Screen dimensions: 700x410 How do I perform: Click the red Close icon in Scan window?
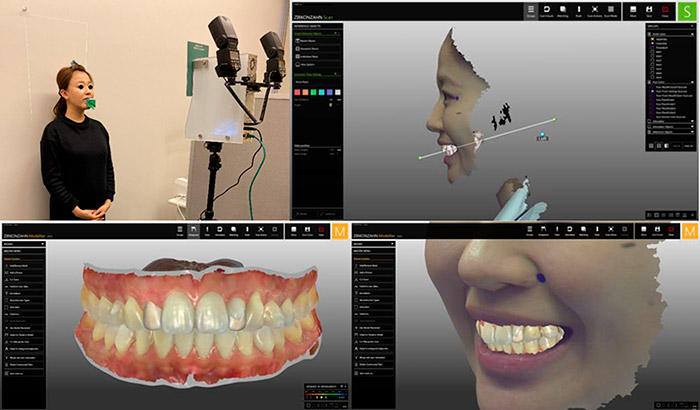tap(667, 11)
